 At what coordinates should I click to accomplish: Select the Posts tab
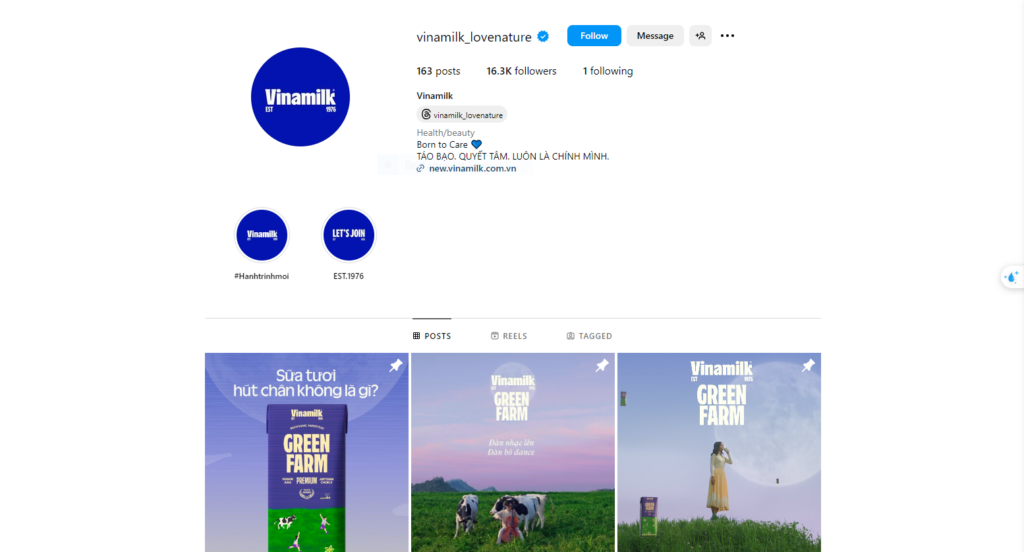click(x=432, y=336)
